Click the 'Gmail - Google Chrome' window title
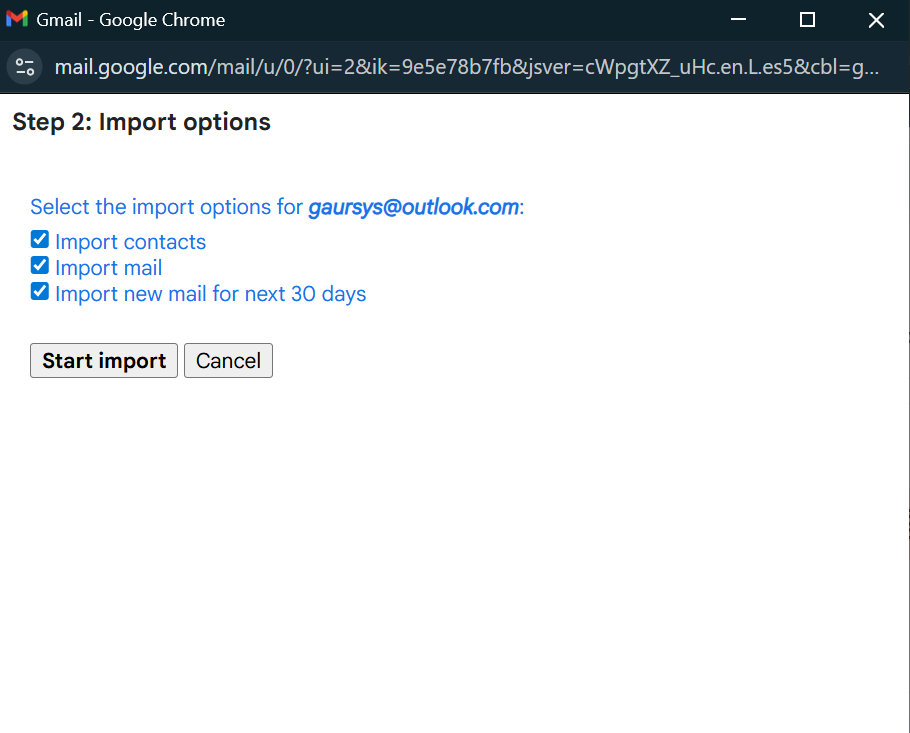910x733 pixels. pyautogui.click(x=131, y=20)
